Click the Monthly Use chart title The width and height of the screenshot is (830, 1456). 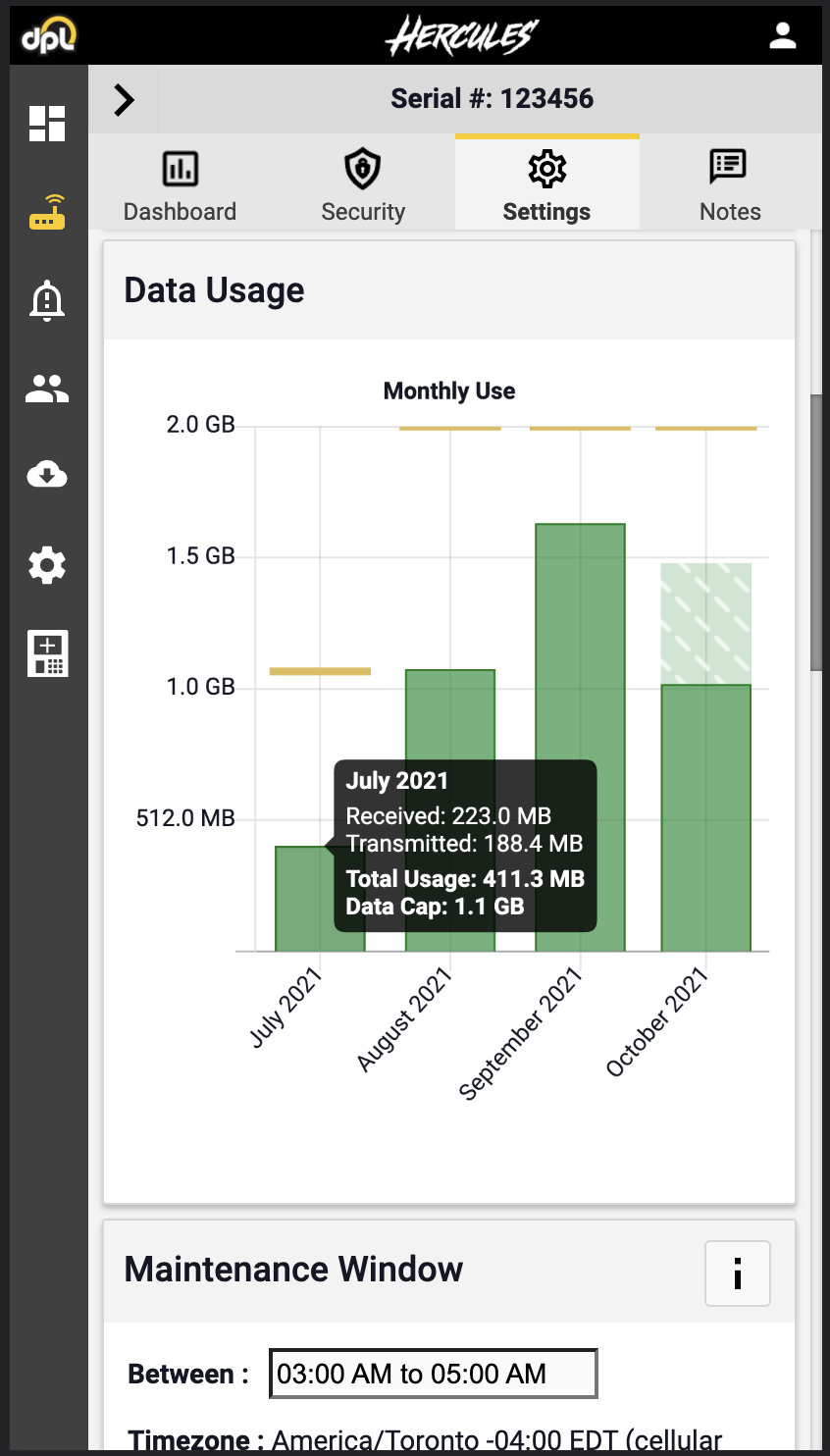pos(449,390)
